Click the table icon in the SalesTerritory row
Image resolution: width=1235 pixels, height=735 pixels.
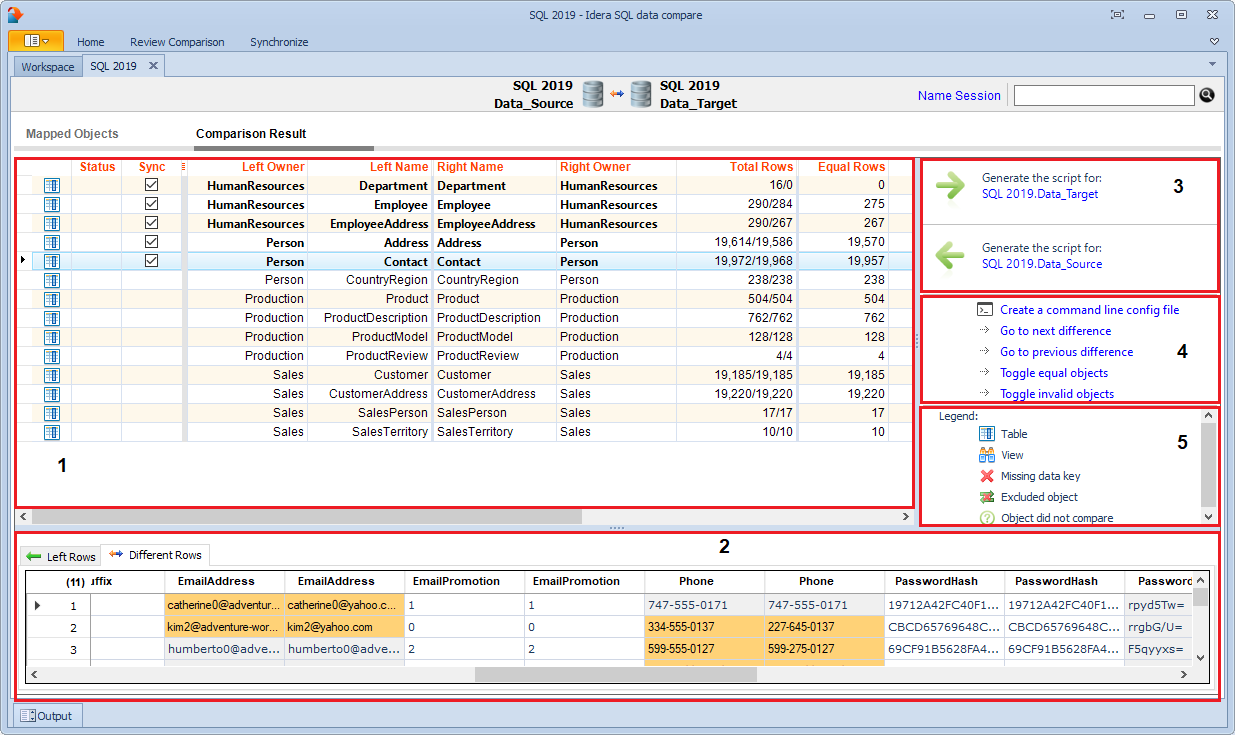[x=52, y=432]
